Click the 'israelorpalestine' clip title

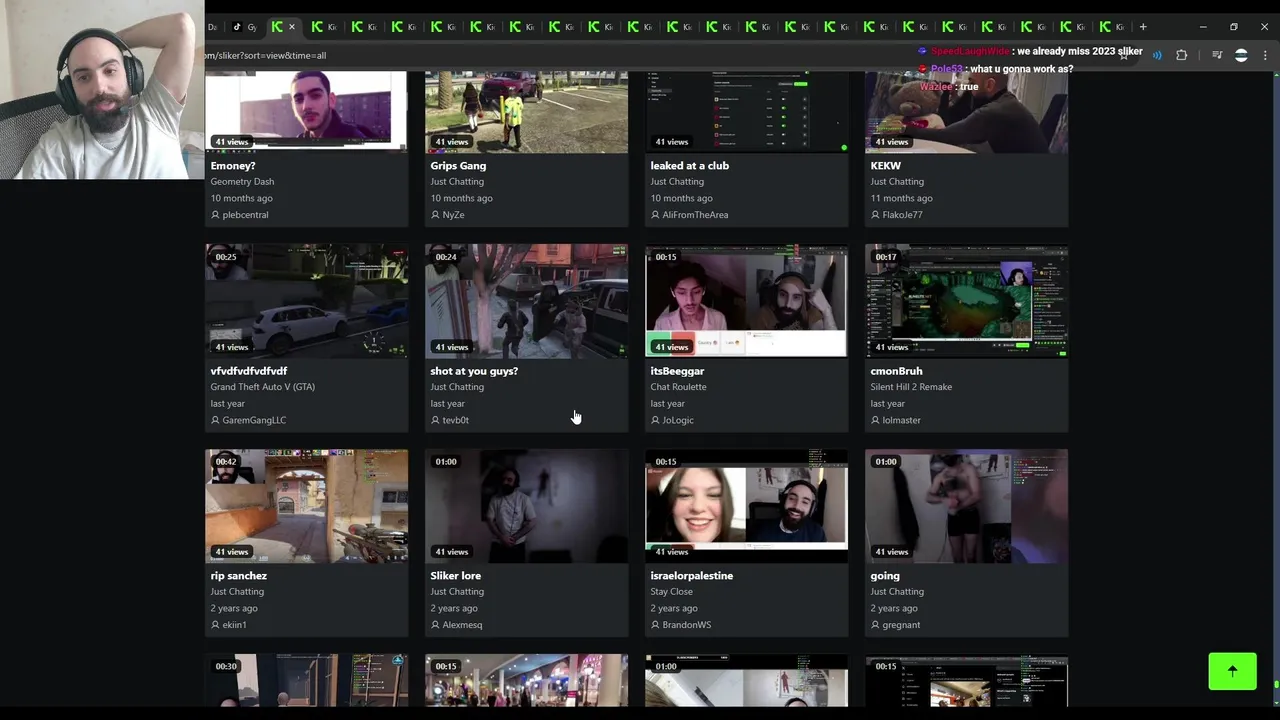(691, 576)
